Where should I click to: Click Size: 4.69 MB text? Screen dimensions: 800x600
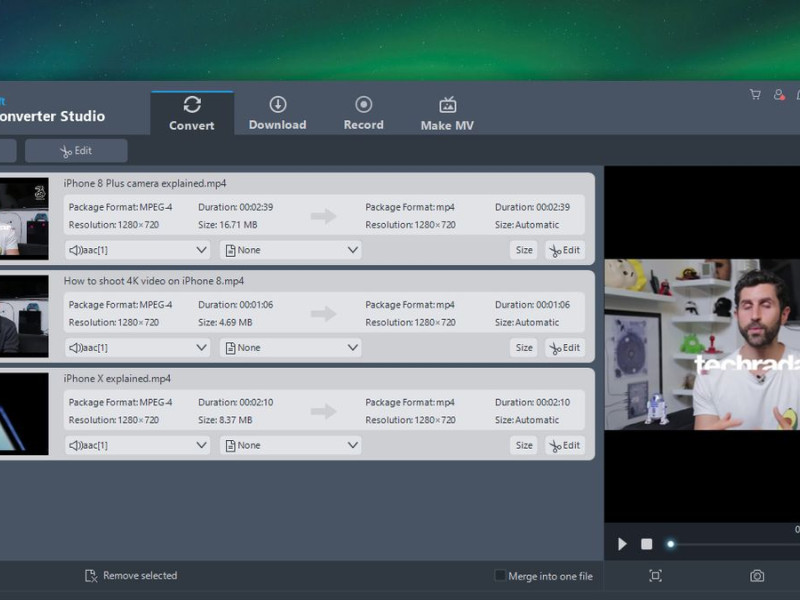tap(225, 322)
